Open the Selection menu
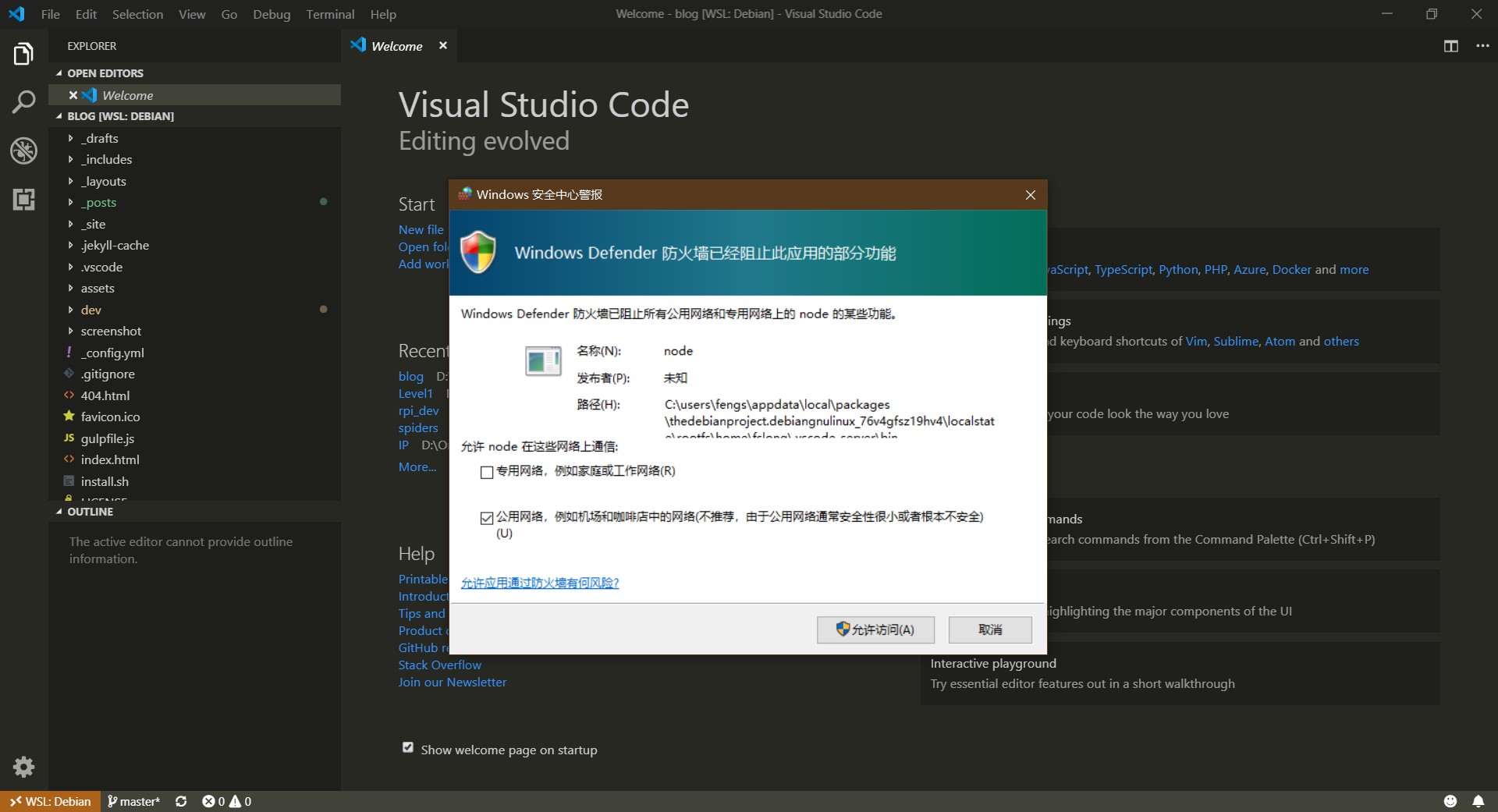This screenshot has height=812, width=1498. (137, 14)
